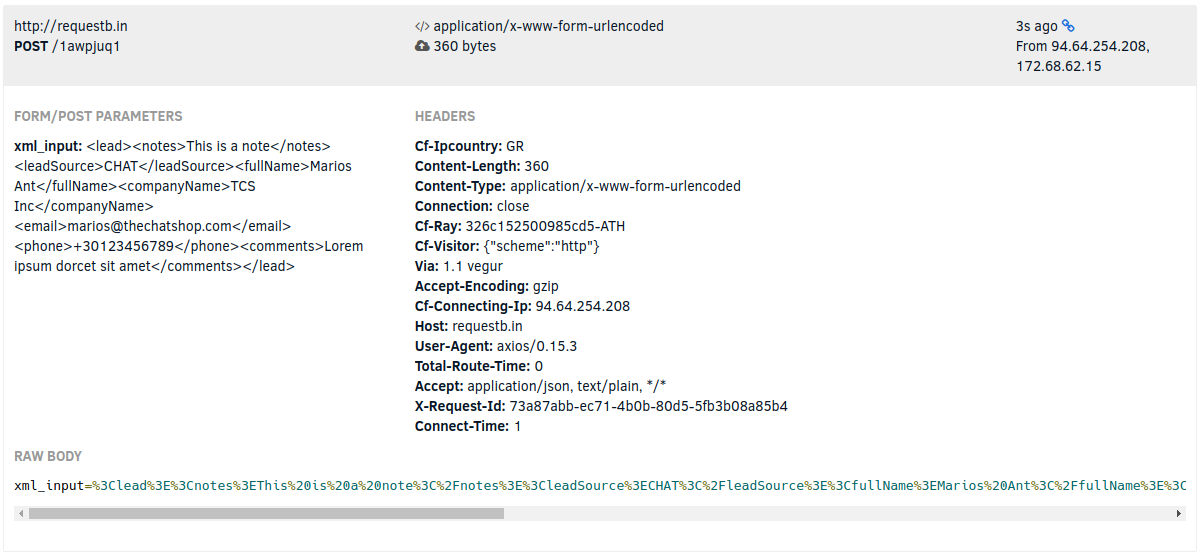The height and width of the screenshot is (554, 1199).
Task: Click the marios@thechatshop.com email line
Action: pos(153,226)
